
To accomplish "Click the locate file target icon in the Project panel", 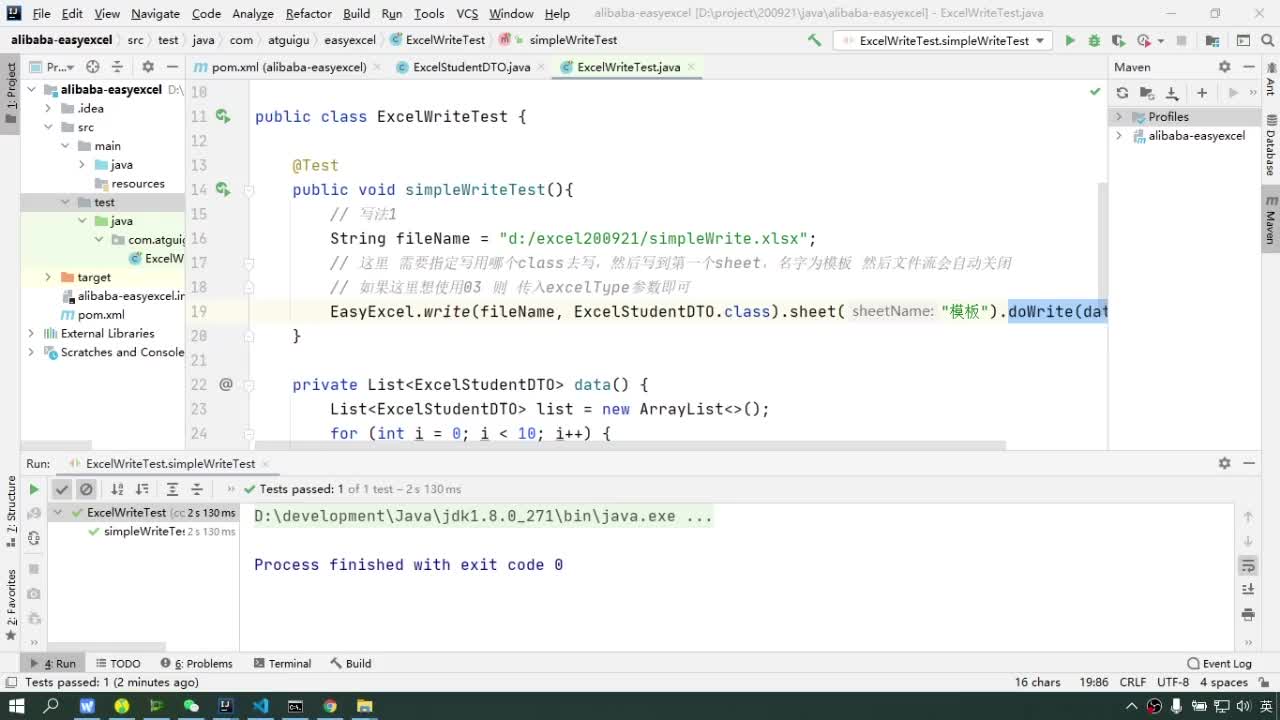I will point(93,67).
